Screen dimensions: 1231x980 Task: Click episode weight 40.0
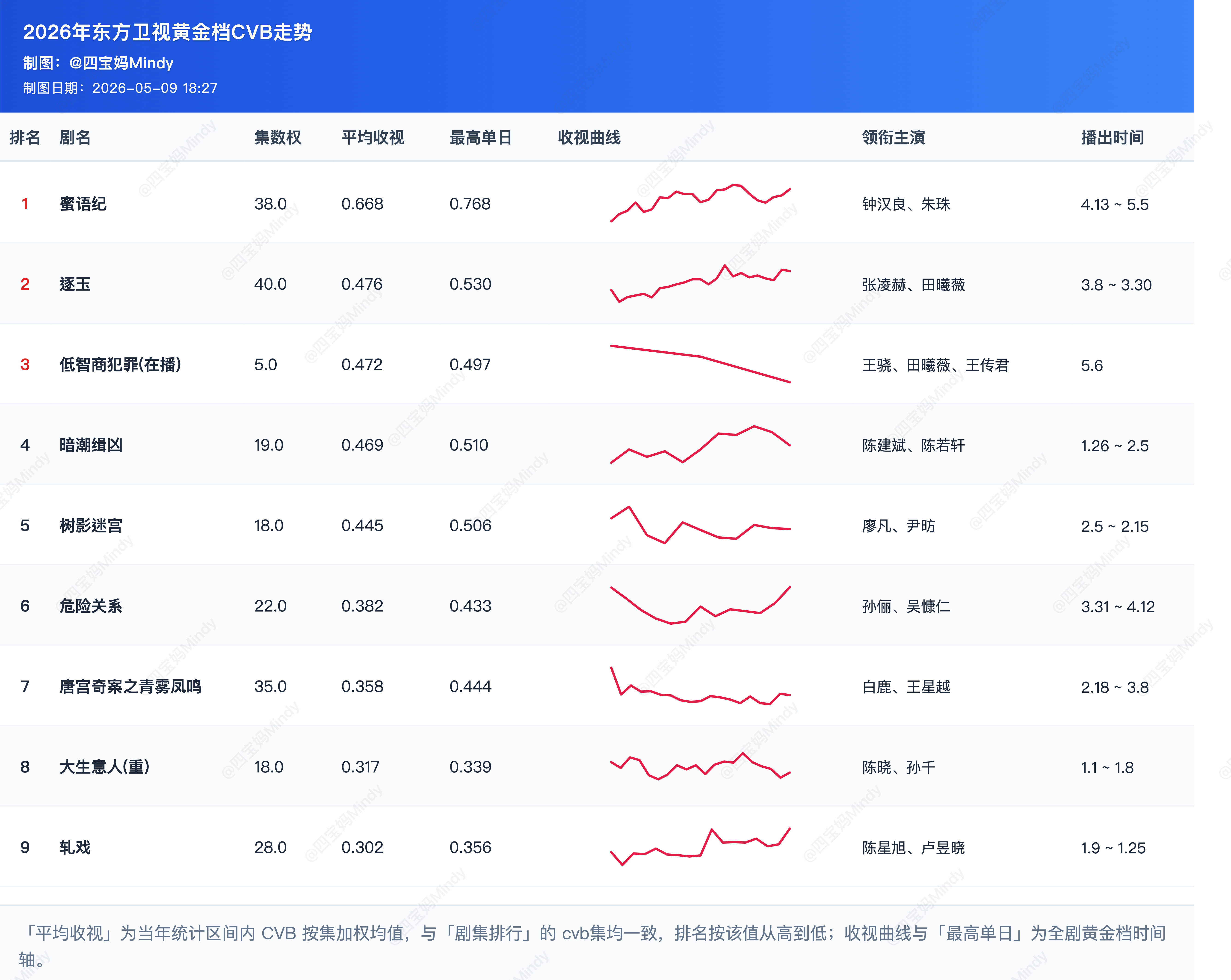270,284
